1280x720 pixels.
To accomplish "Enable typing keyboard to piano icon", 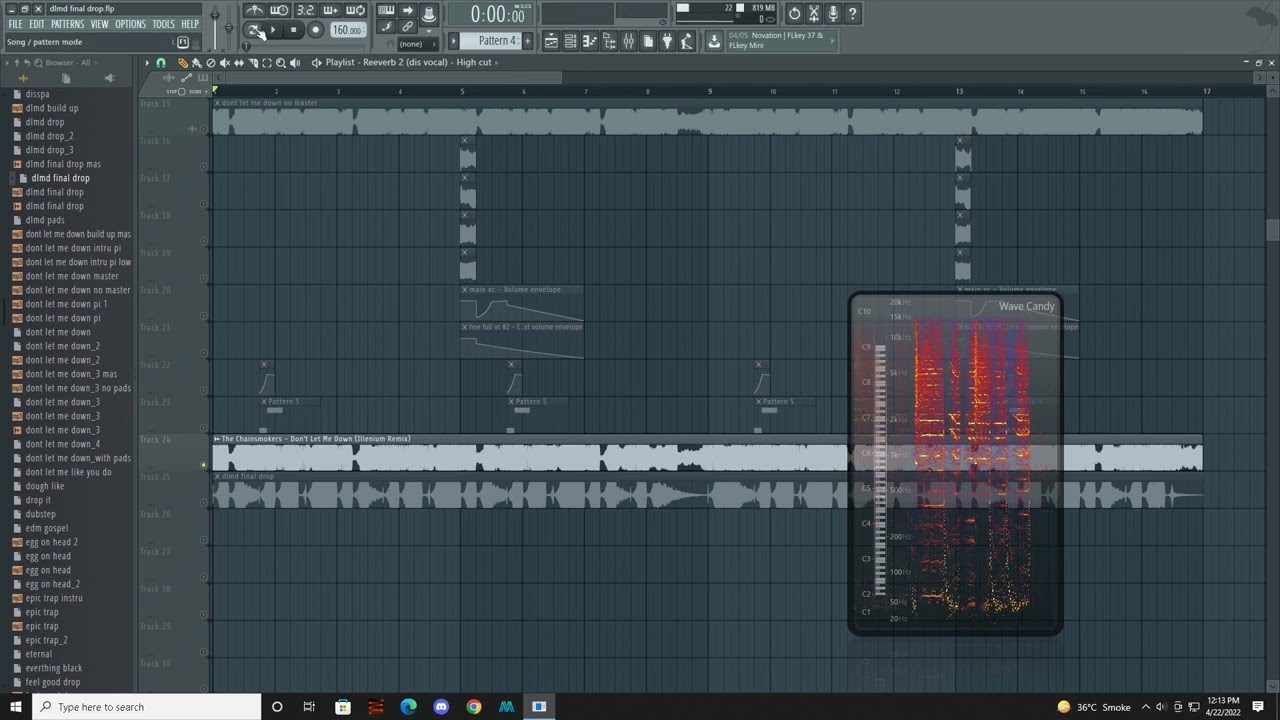I will pyautogui.click(x=386, y=10).
